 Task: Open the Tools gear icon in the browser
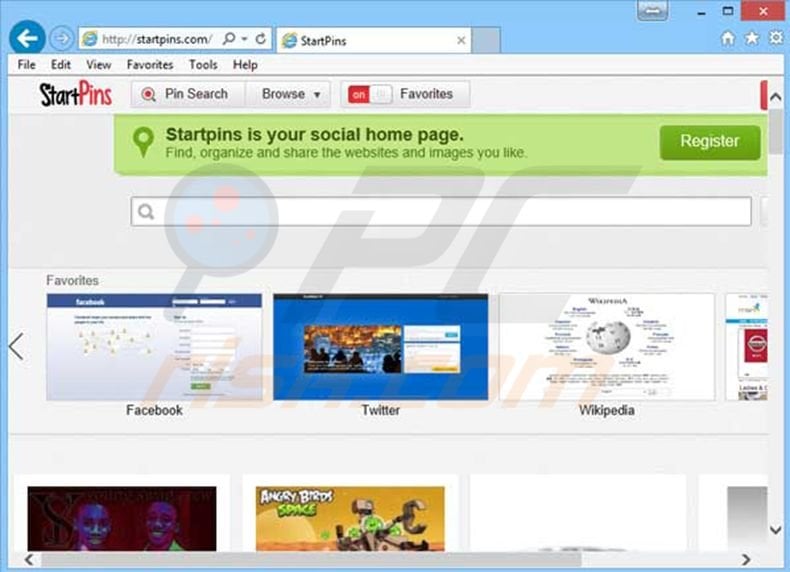(x=776, y=38)
